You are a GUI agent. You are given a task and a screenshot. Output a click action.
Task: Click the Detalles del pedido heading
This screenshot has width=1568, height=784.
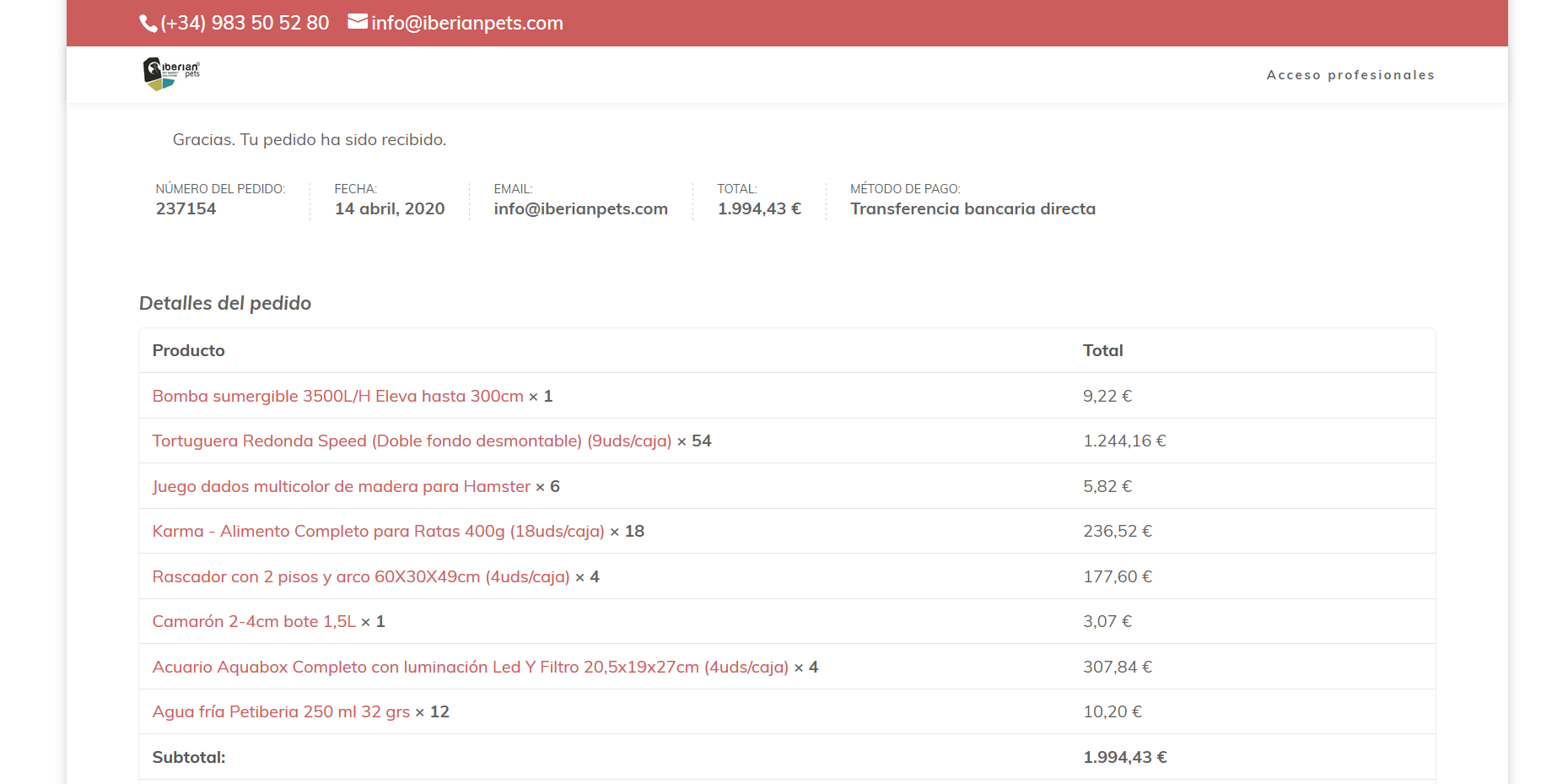coord(225,303)
